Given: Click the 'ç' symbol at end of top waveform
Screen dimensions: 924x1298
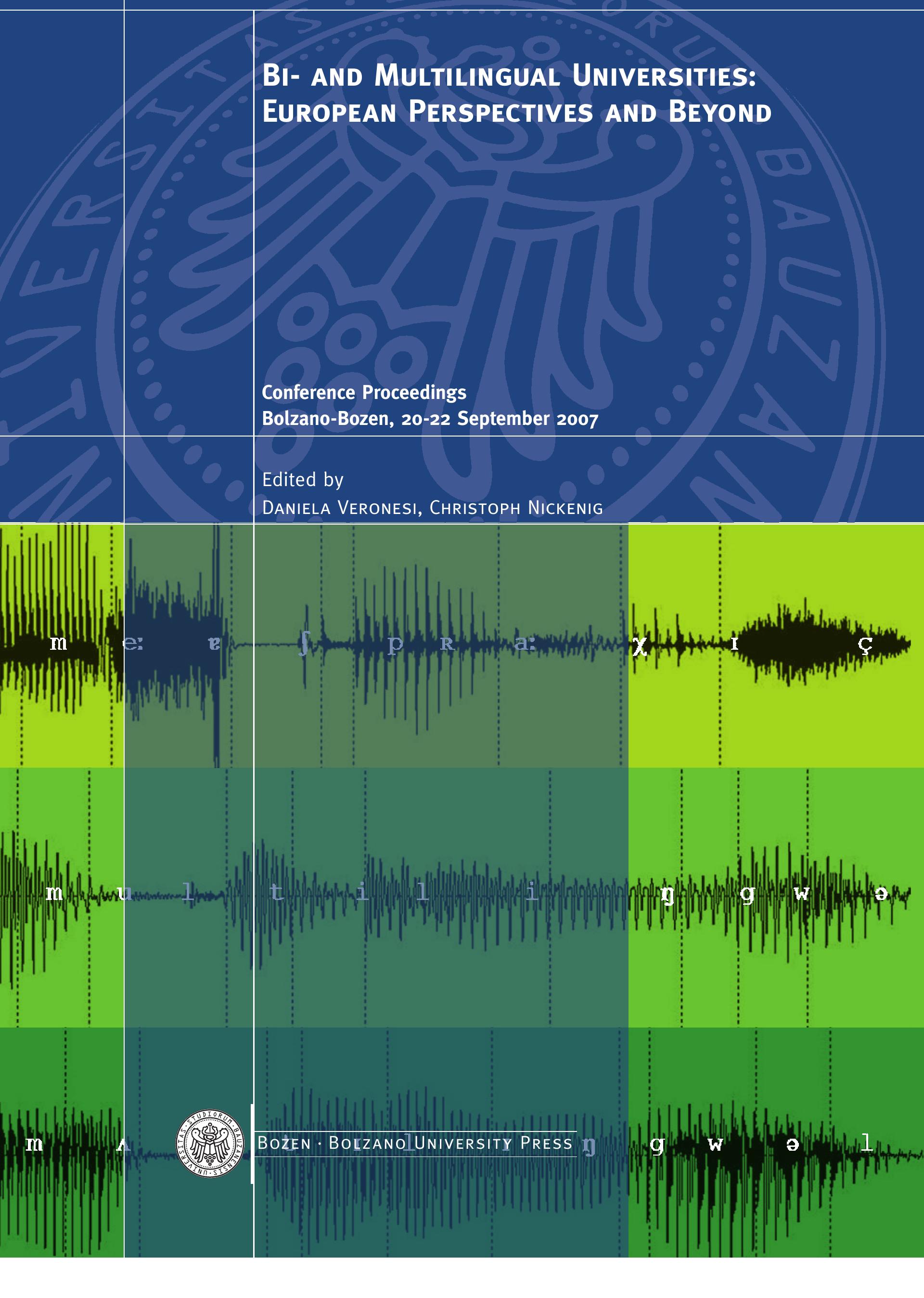Looking at the screenshot, I should point(865,645).
